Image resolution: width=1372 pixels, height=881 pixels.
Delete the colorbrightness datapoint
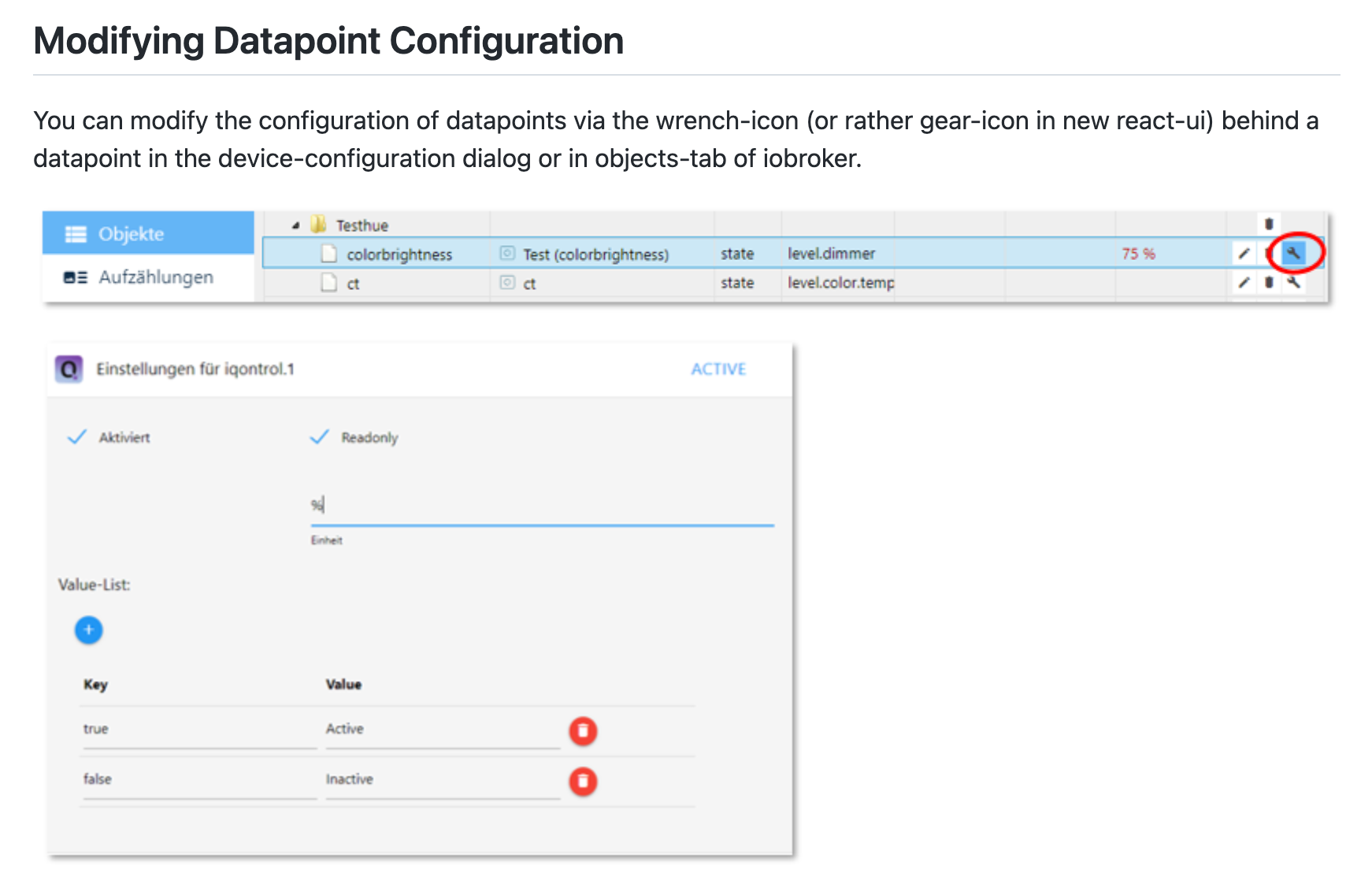(x=1269, y=253)
